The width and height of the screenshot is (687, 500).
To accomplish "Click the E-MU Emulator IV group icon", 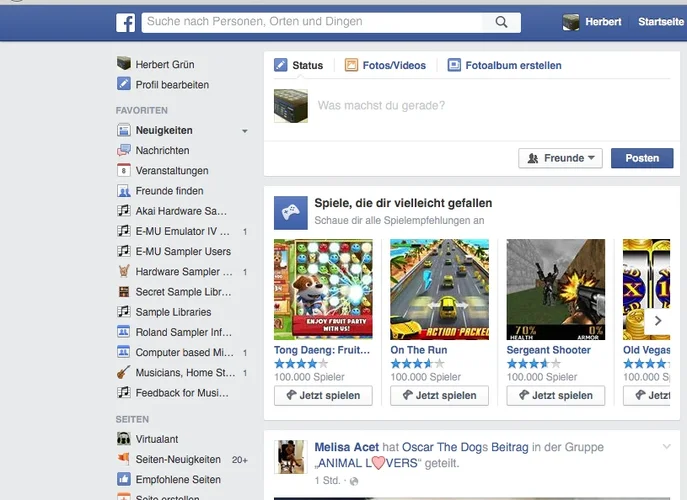I will coord(124,230).
